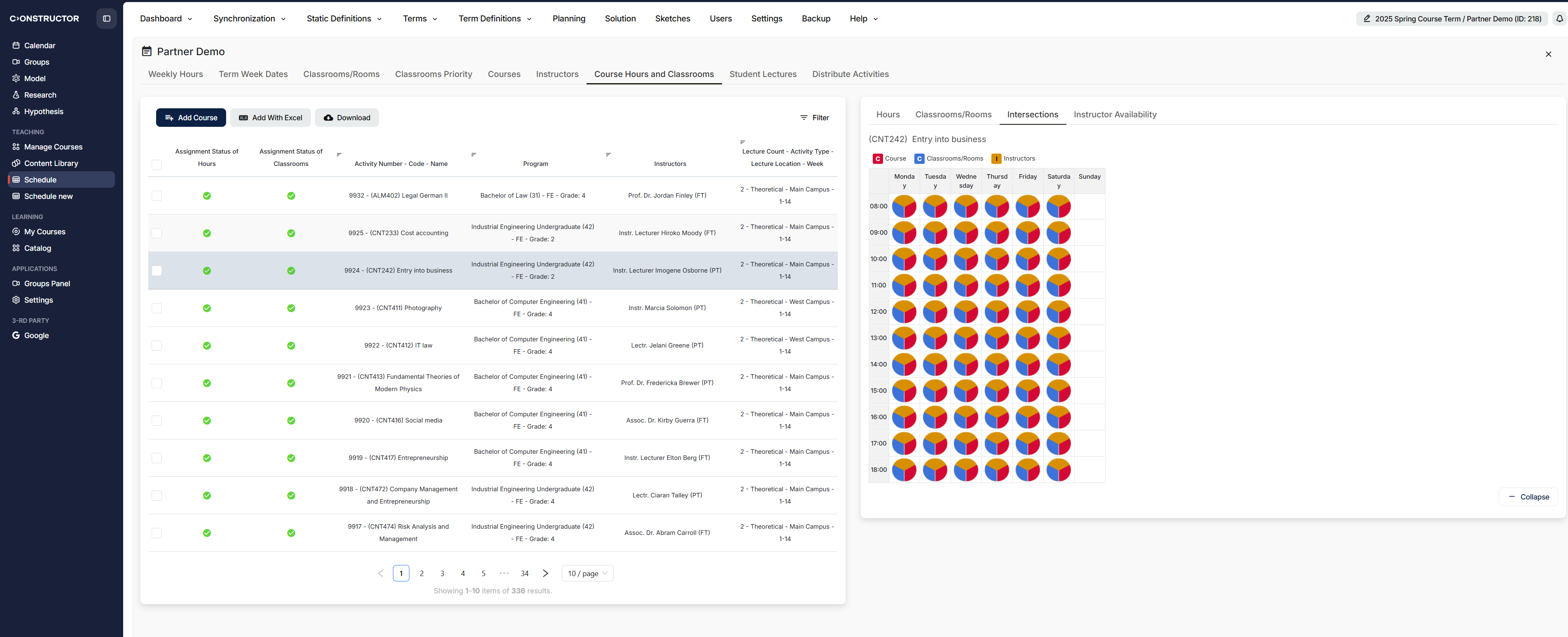Click the 2025 Spring Course Term selector

pos(1452,18)
